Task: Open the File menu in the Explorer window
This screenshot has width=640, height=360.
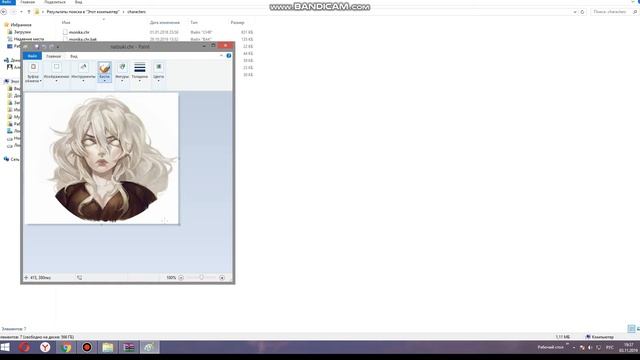Action: (x=7, y=2)
